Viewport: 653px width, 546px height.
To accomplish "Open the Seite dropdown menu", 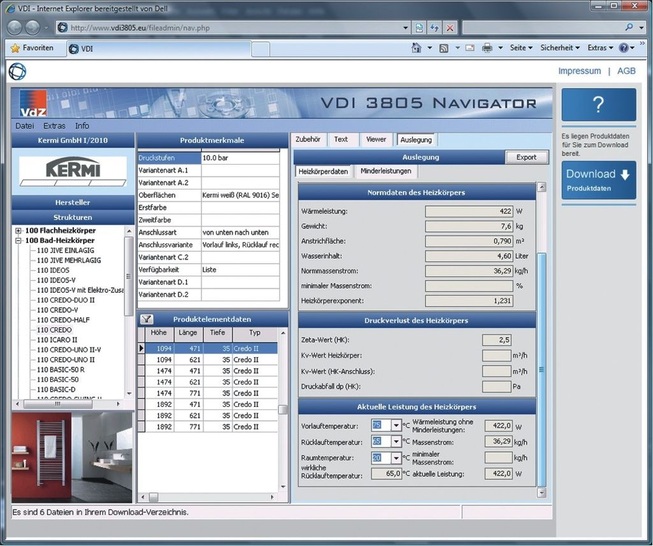I will pyautogui.click(x=521, y=48).
